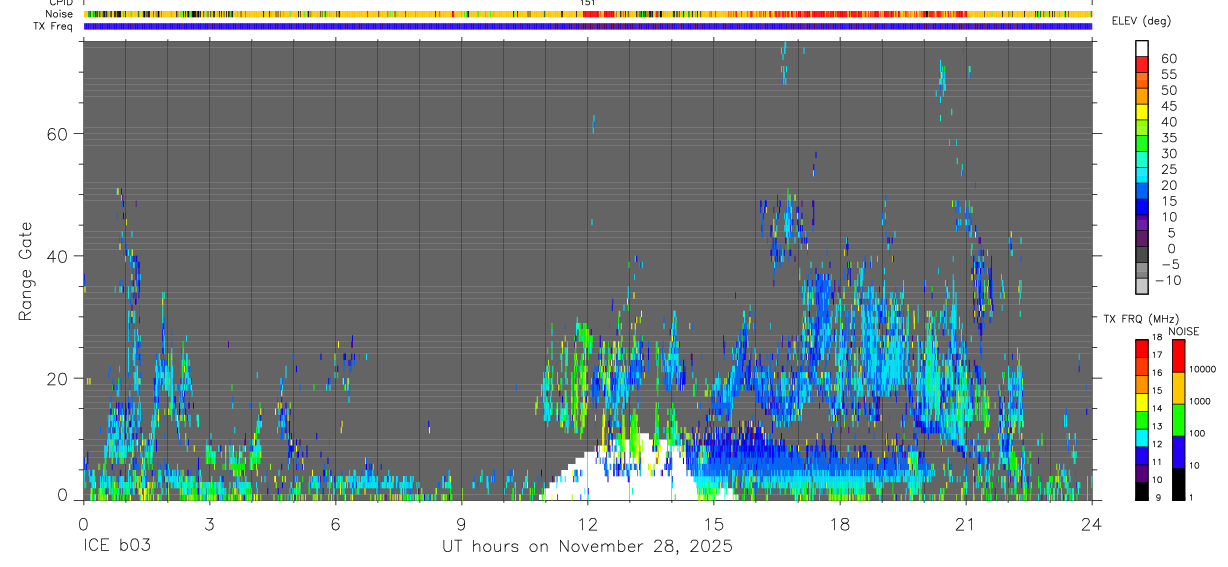Click the black bottom segment of TX FRQ color bar
The image size is (1228, 567).
1141,490
